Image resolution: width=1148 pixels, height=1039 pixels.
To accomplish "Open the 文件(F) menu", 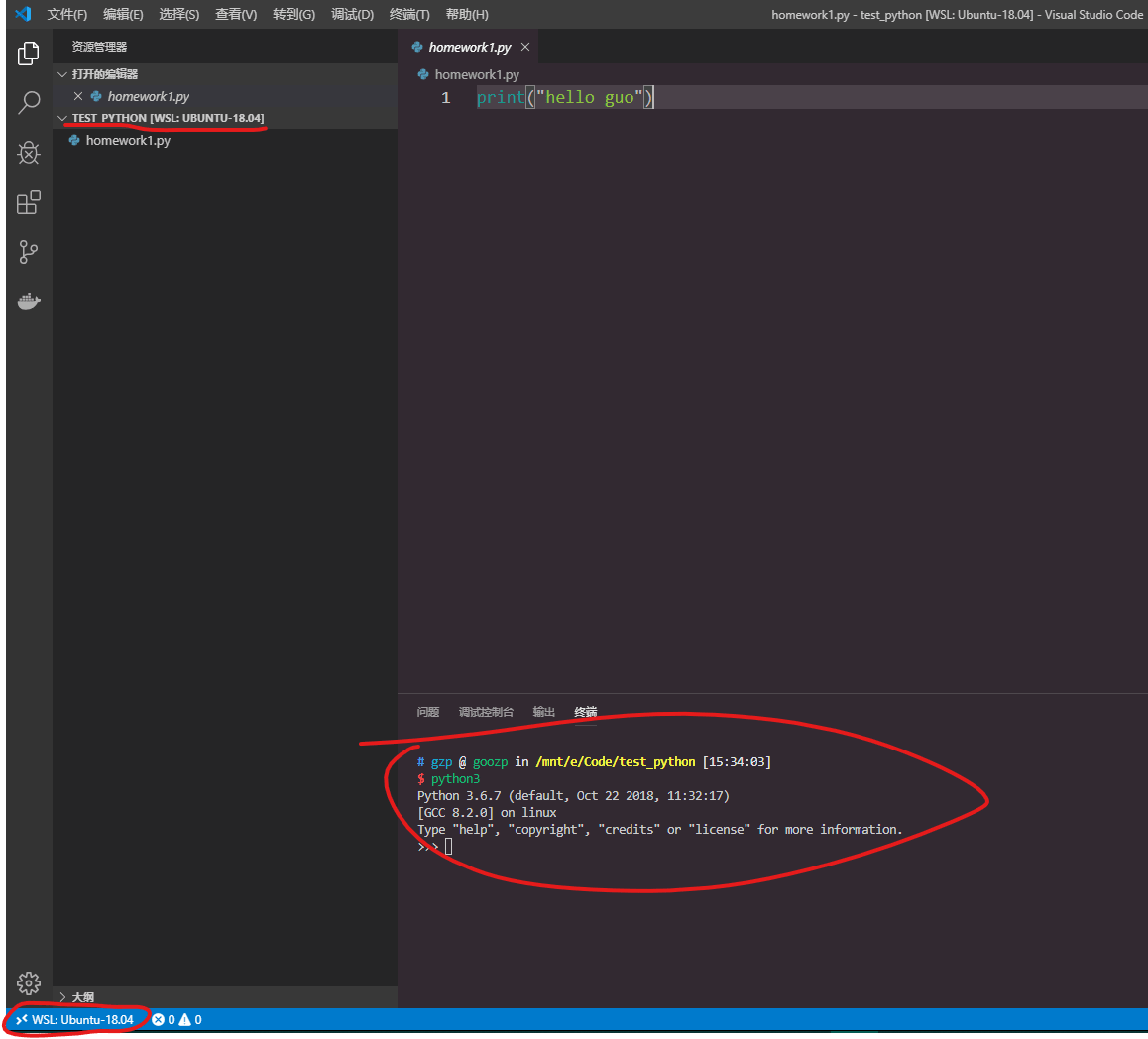I will (x=67, y=15).
